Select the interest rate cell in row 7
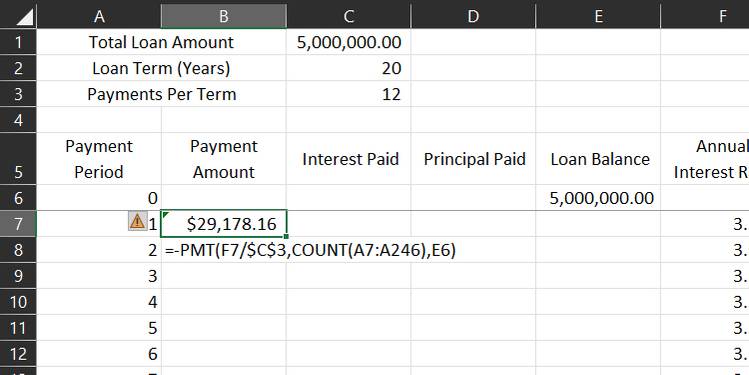Screen dimensions: 749x375 click(705, 224)
